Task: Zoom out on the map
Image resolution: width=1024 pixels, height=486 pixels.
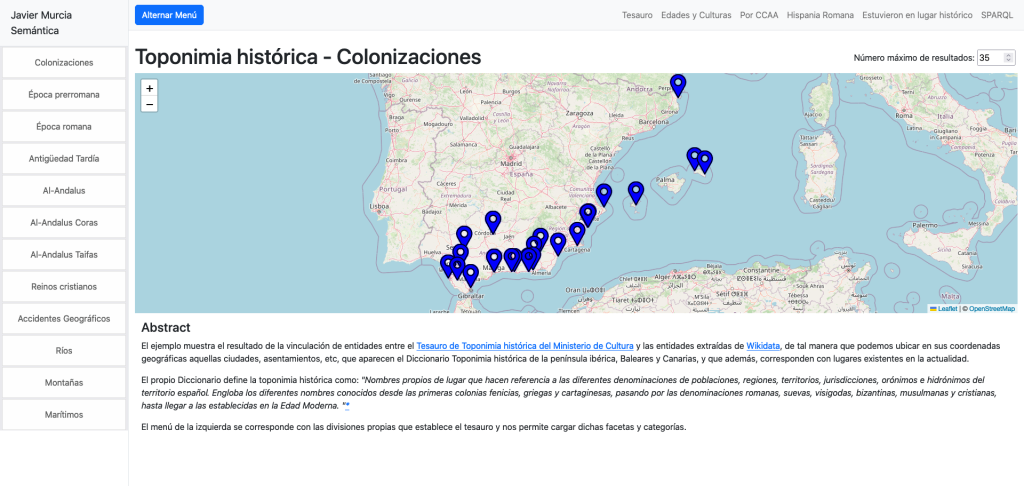Action: pos(150,104)
